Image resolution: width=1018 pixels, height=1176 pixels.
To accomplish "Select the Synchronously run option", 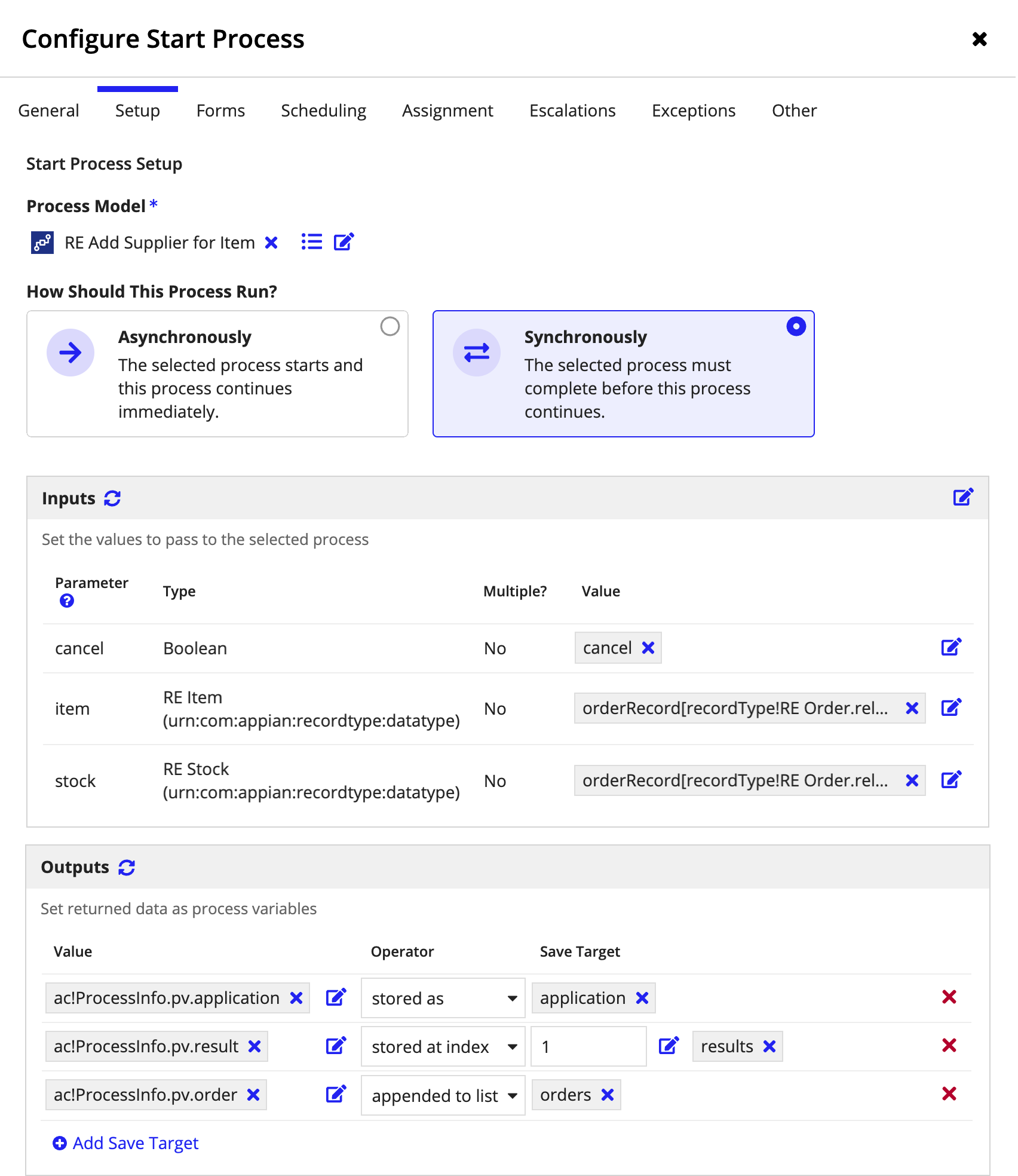I will (x=624, y=373).
